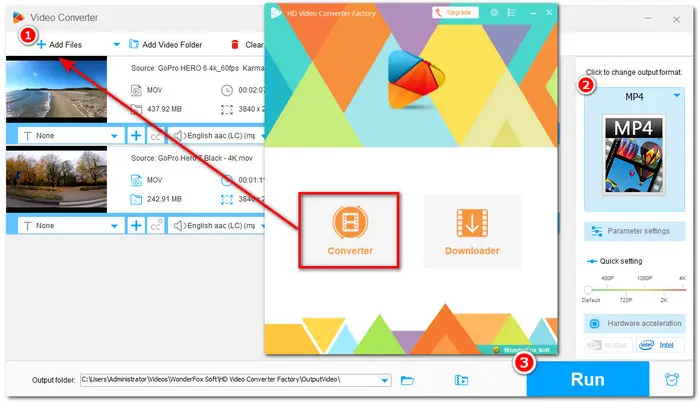
Task: Open subtitle None dropdown for GoPro HERO 6 video
Action: point(71,136)
